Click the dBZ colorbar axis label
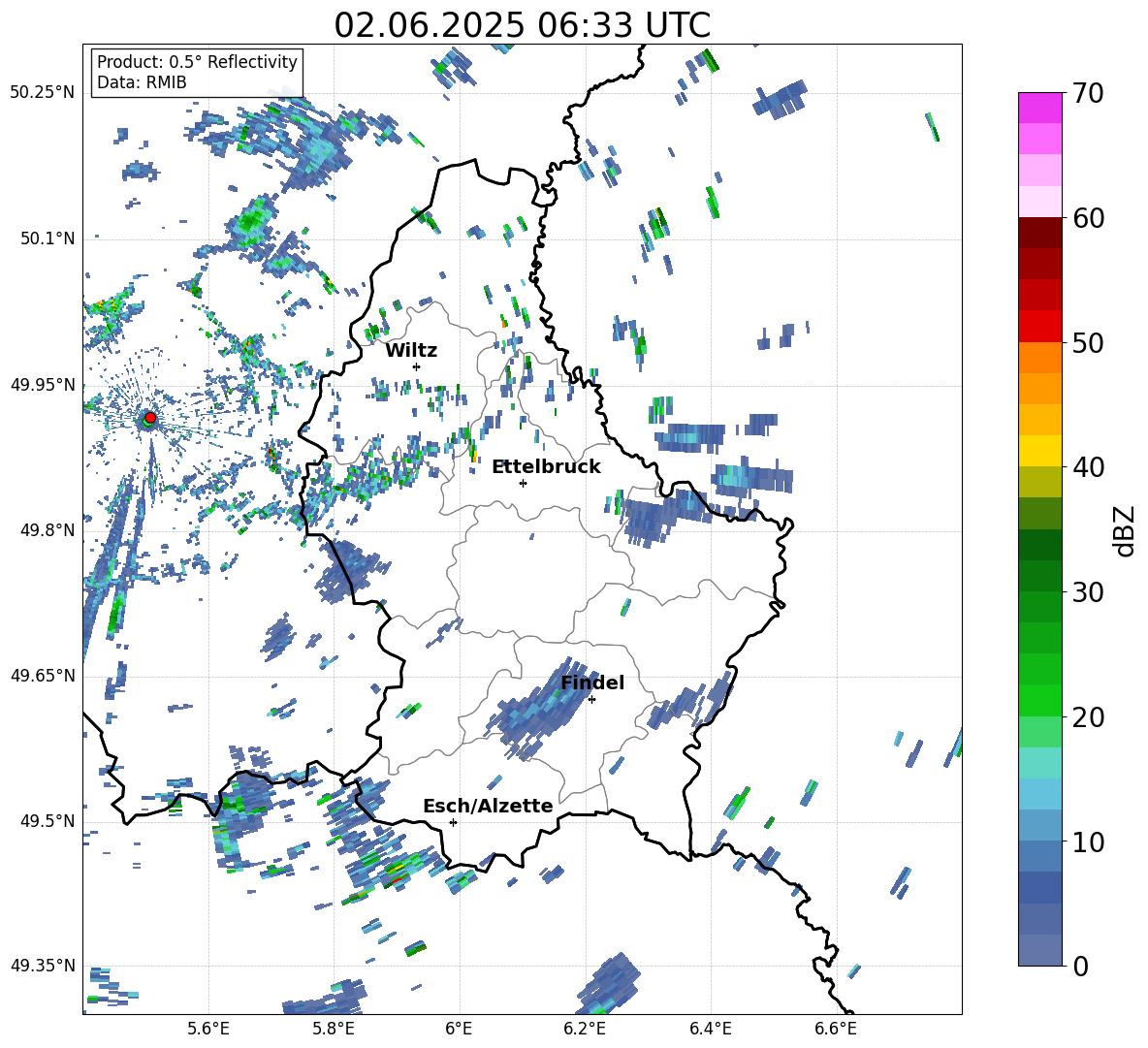Screen dimensions: 1148x1048 [1126, 530]
